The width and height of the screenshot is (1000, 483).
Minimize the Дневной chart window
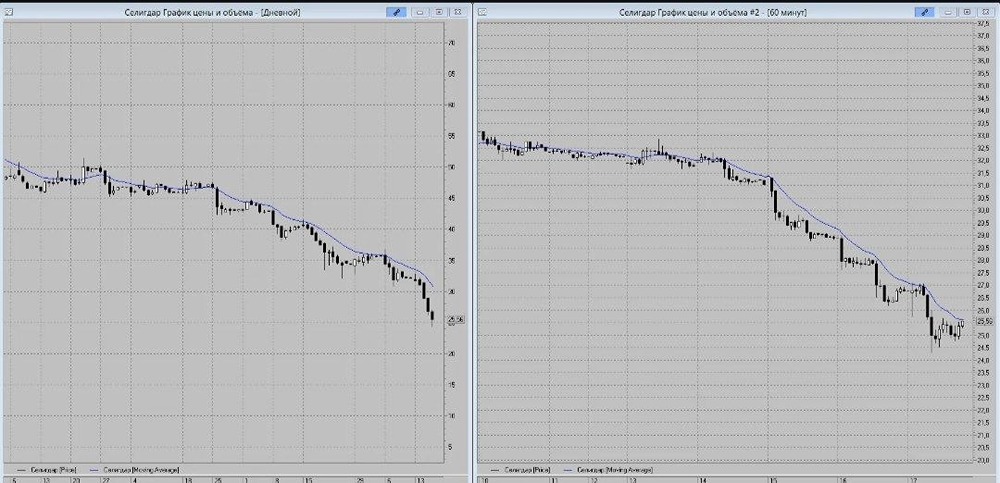(x=420, y=12)
